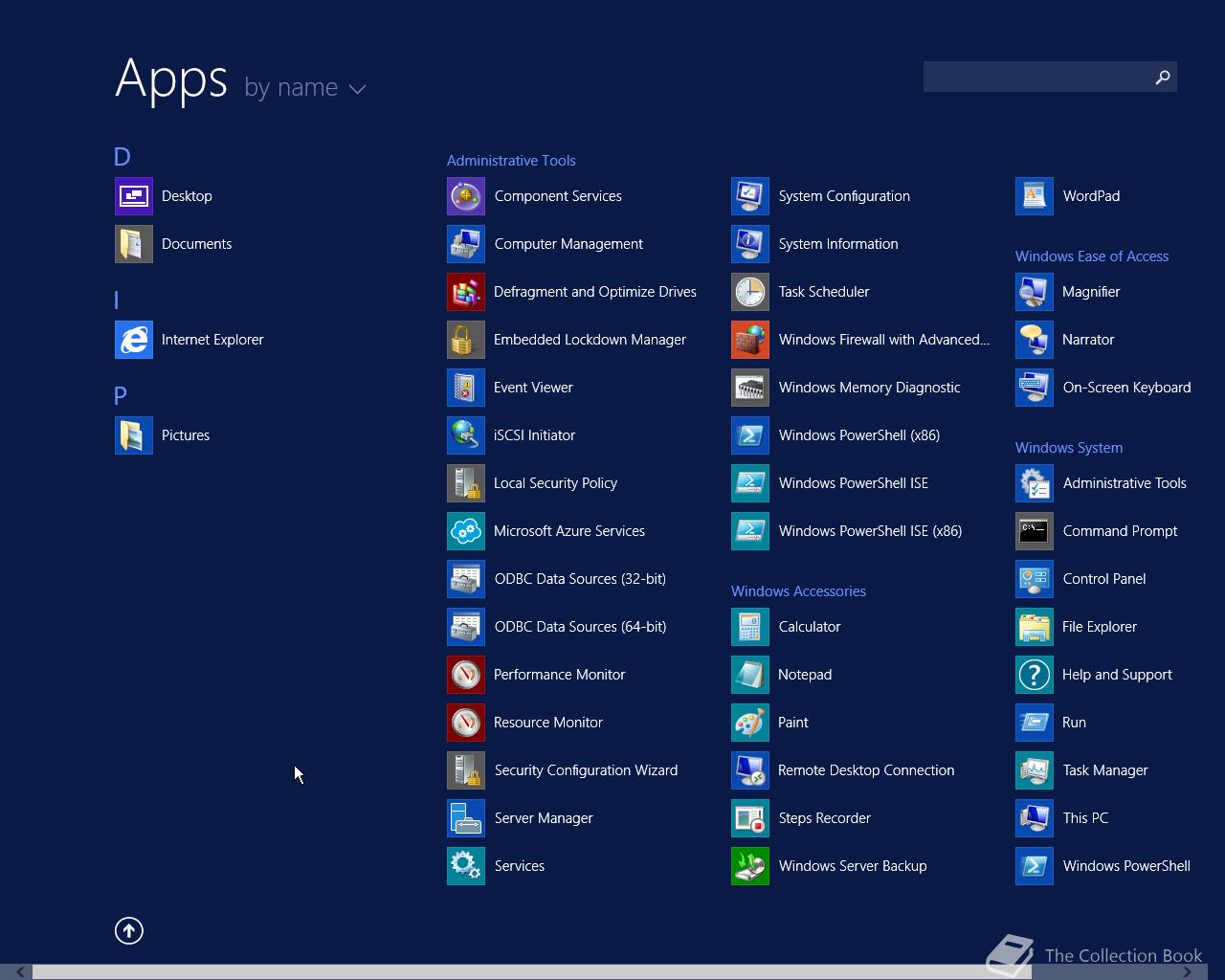Expand the 'by name' sort dropdown
Image resolution: width=1225 pixels, height=980 pixels.
305,87
